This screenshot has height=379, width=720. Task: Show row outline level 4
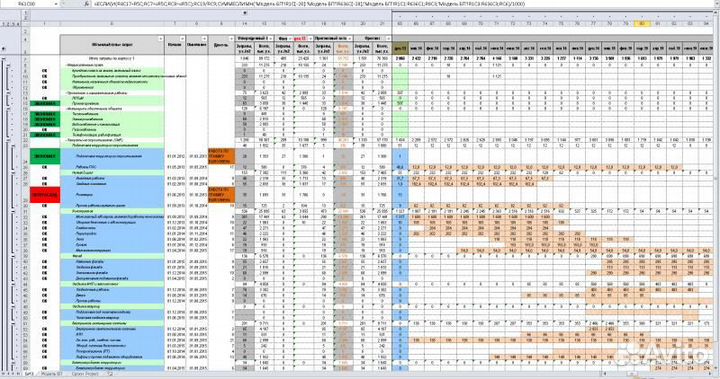pyautogui.click(x=17, y=24)
